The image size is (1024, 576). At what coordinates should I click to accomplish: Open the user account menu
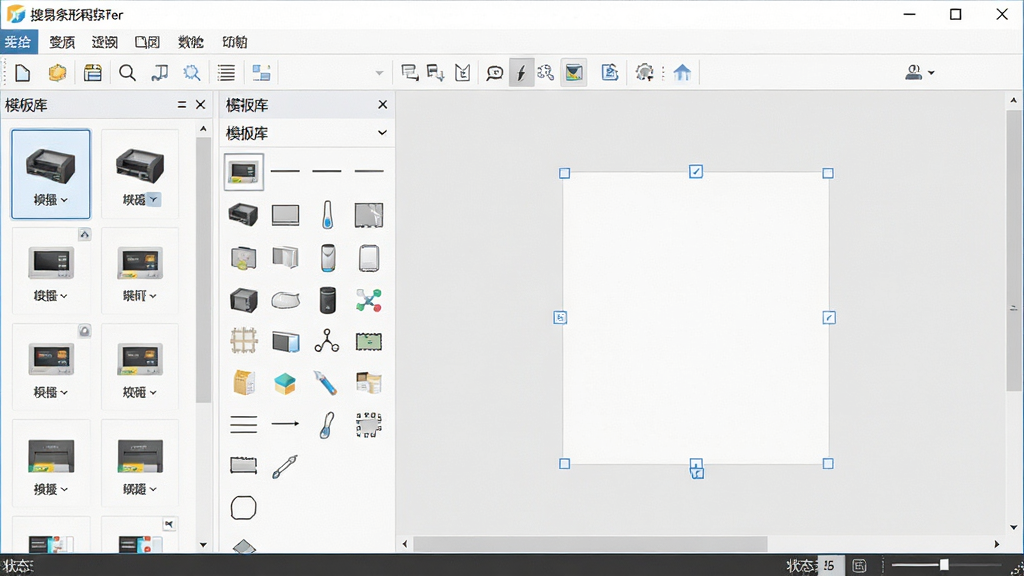tap(920, 72)
